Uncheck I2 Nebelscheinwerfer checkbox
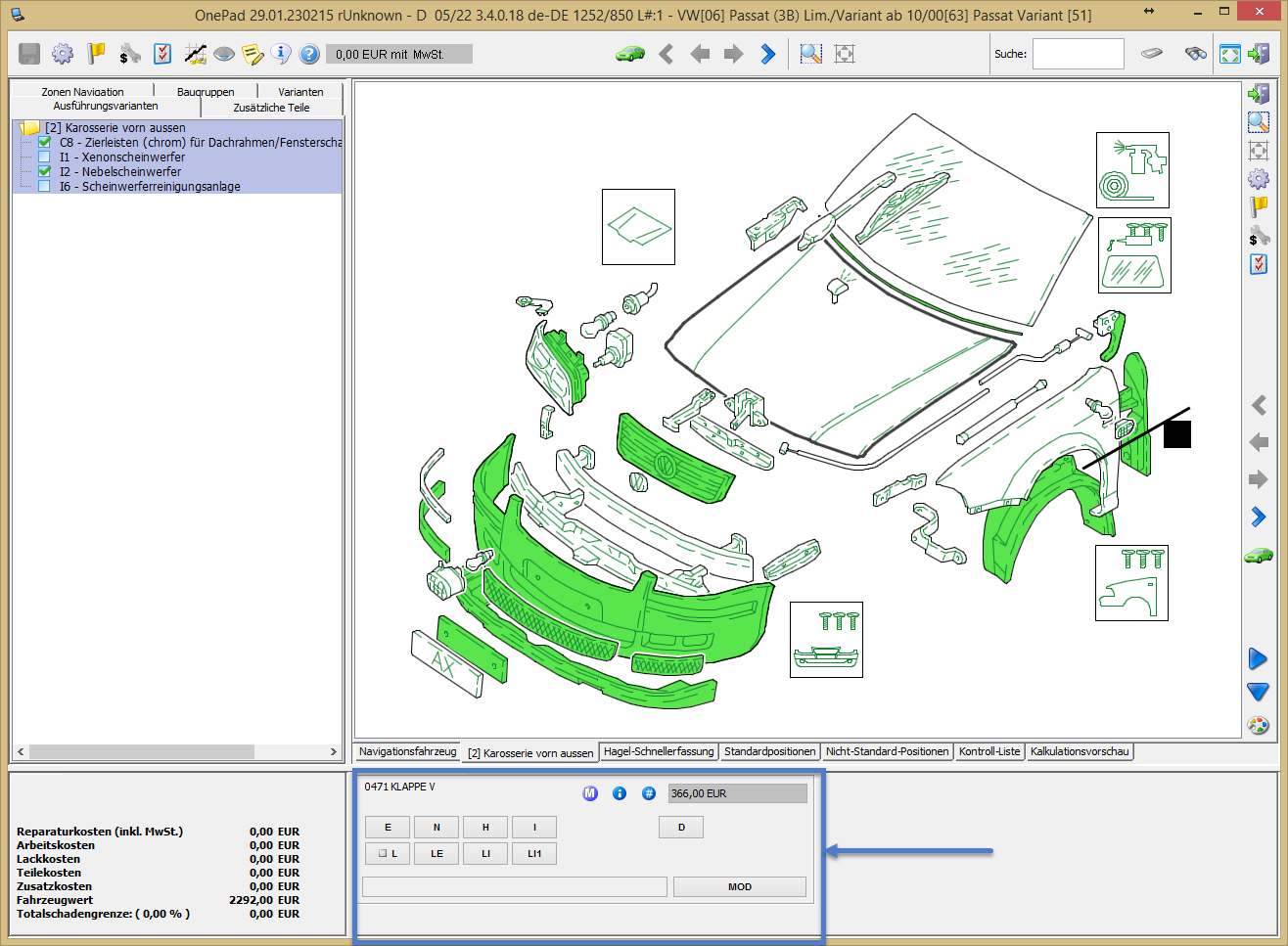This screenshot has width=1288, height=946. point(44,171)
